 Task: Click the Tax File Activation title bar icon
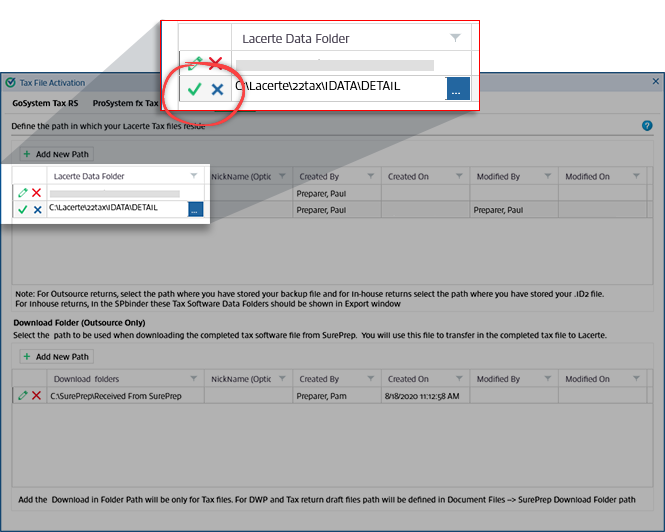[11, 82]
